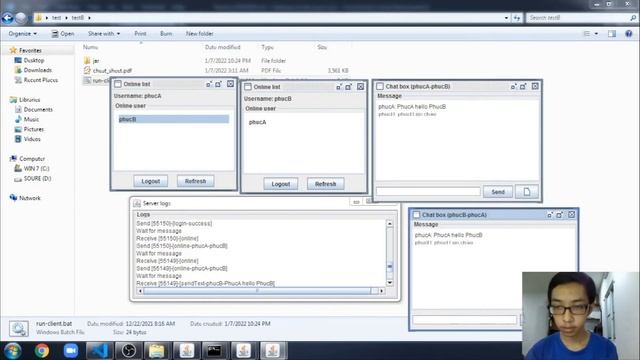The image size is (640, 360).
Task: Open view options dropdown arrow
Action: (x=596, y=34)
